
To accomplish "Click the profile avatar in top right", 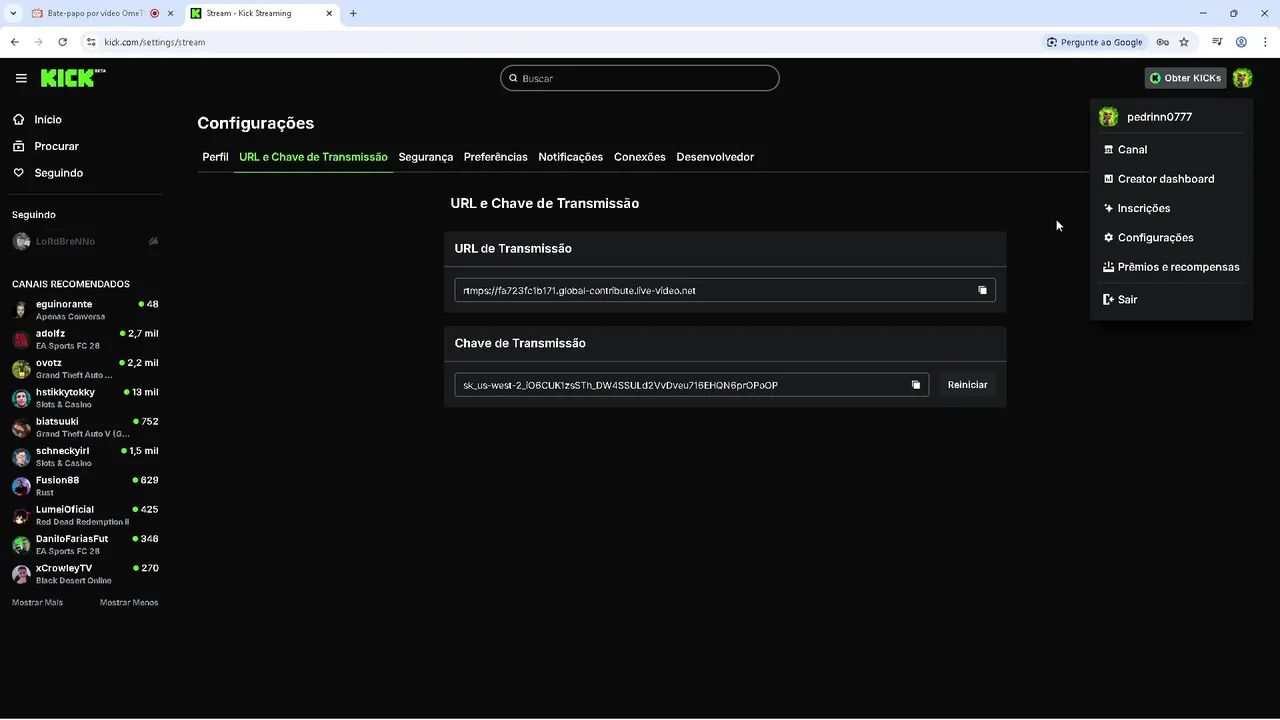I will pos(1242,78).
